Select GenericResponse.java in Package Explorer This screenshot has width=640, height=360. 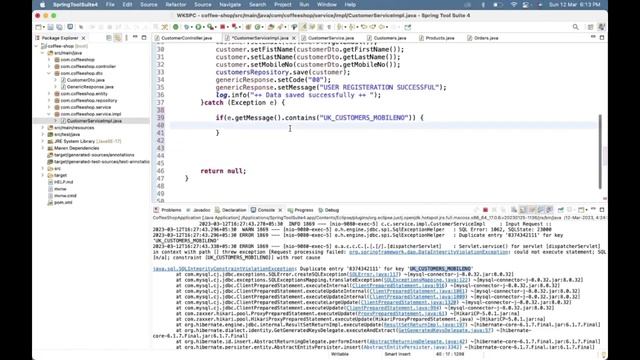[90, 87]
